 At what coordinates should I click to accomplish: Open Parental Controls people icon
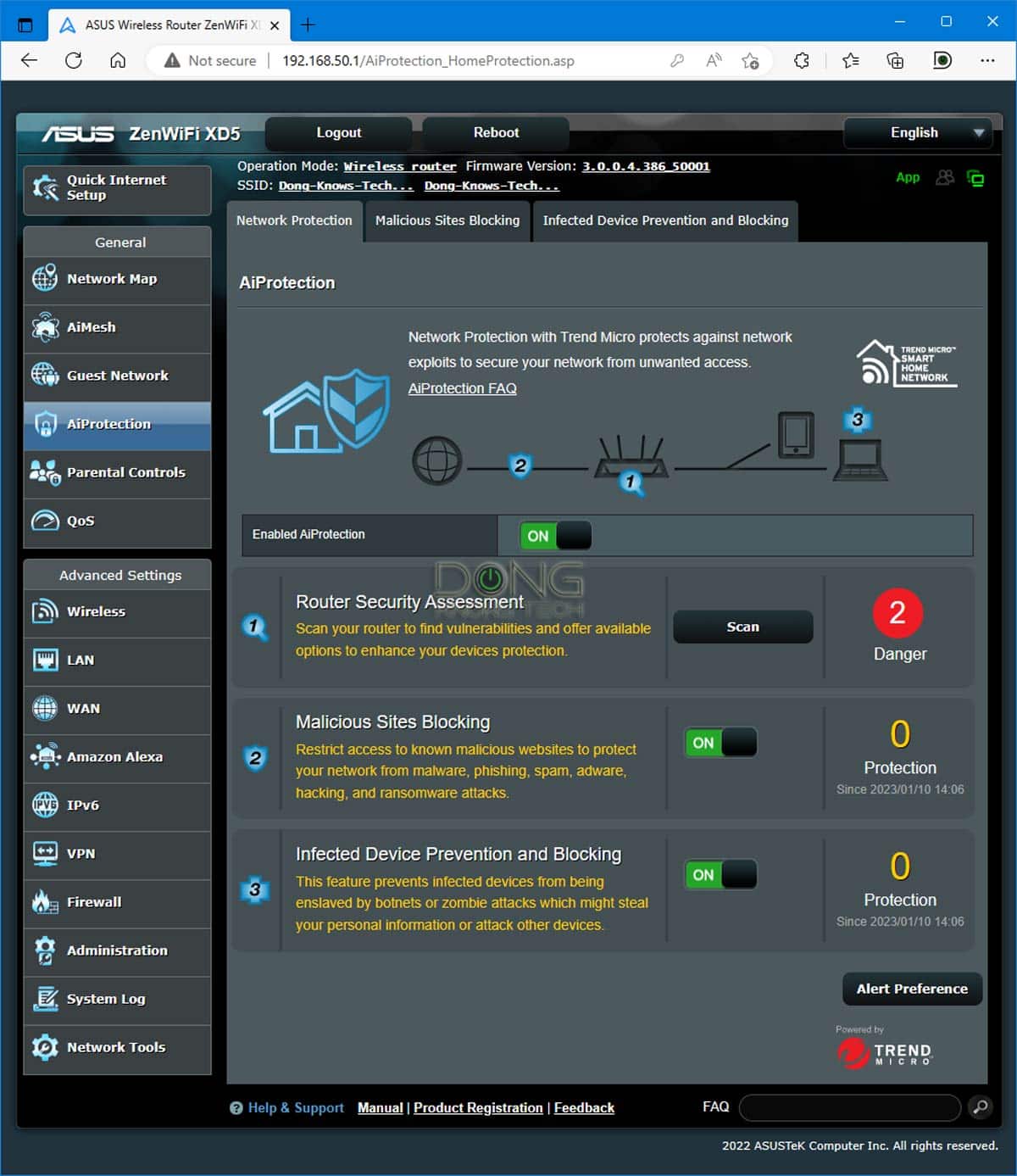coord(45,472)
